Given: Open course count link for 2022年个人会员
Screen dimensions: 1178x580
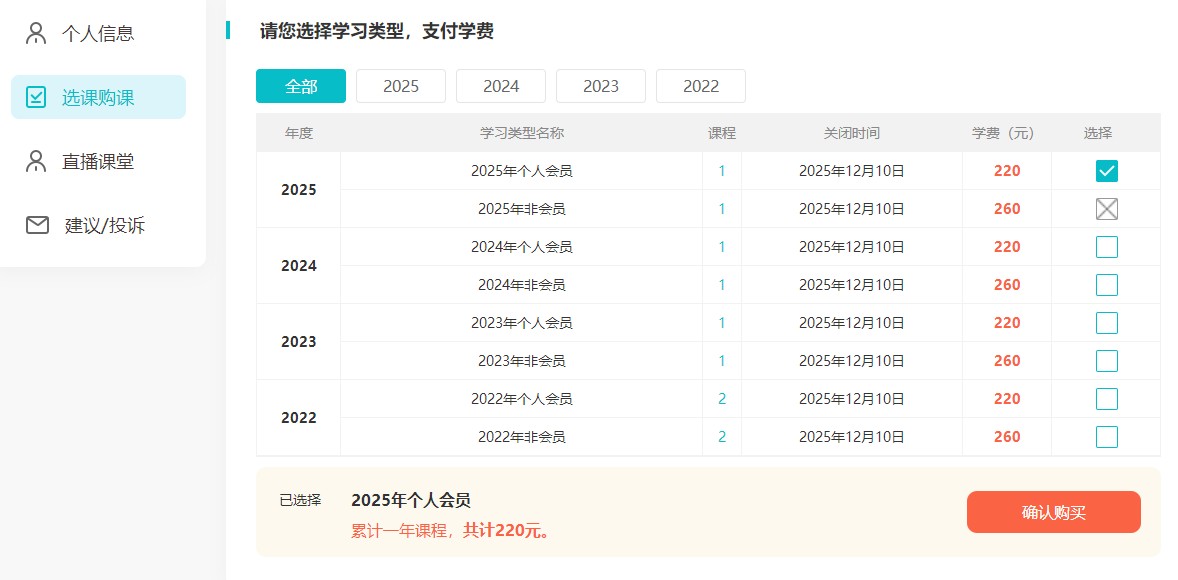Looking at the screenshot, I should [x=722, y=399].
